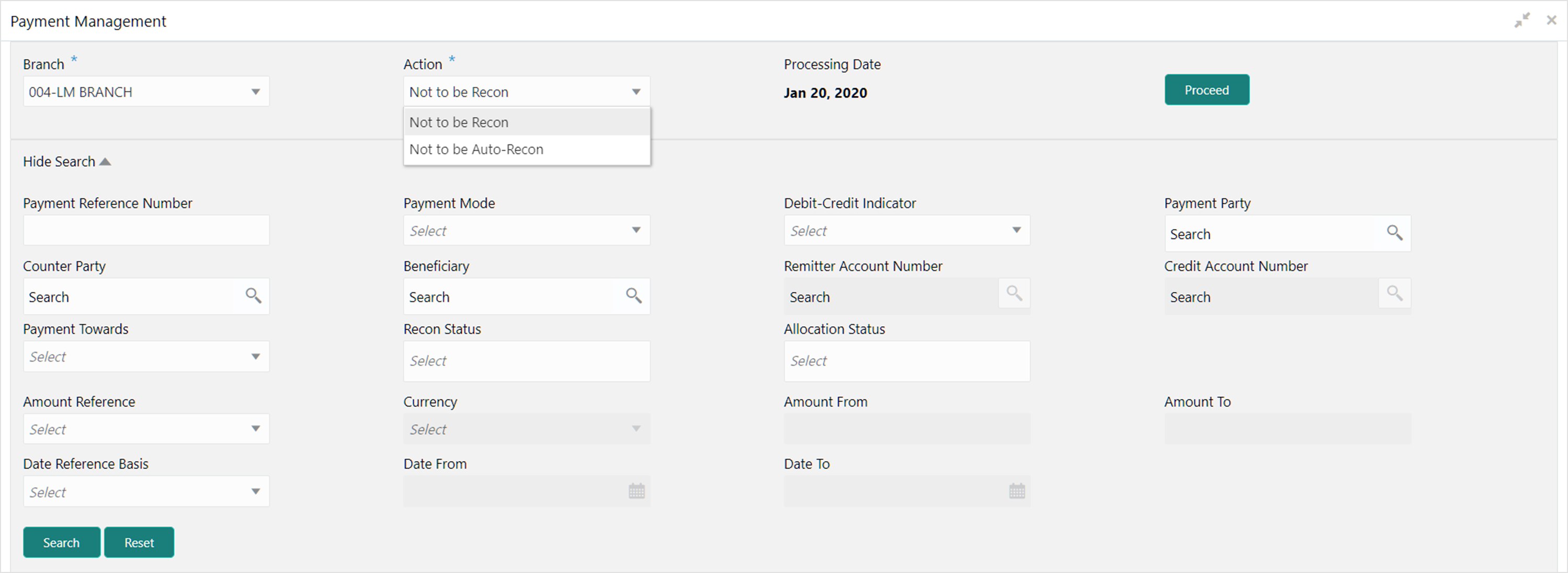Image resolution: width=1568 pixels, height=573 pixels.
Task: Select the Not to be Auto-Recon option
Action: coord(476,150)
